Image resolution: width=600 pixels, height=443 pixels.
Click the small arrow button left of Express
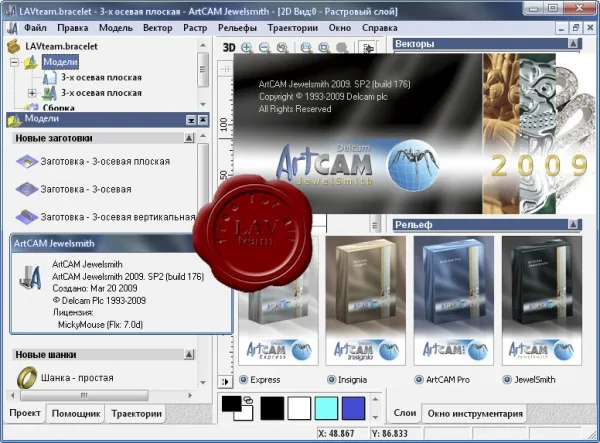225,381
